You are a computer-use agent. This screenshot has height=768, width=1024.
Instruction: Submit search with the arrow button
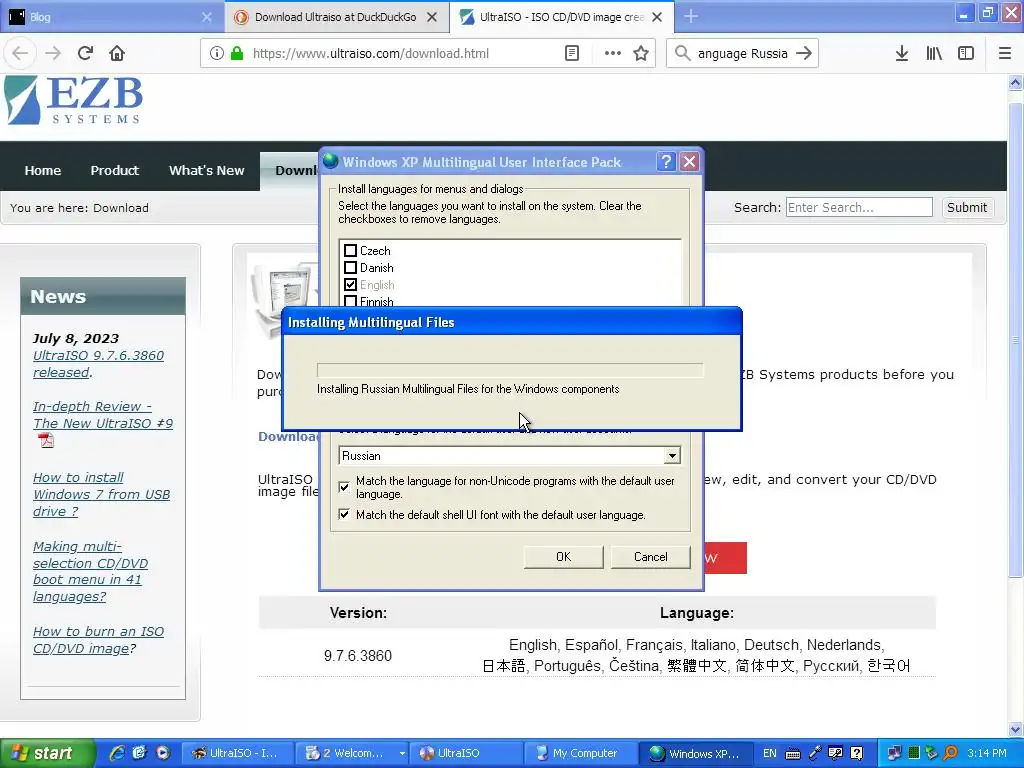point(804,54)
